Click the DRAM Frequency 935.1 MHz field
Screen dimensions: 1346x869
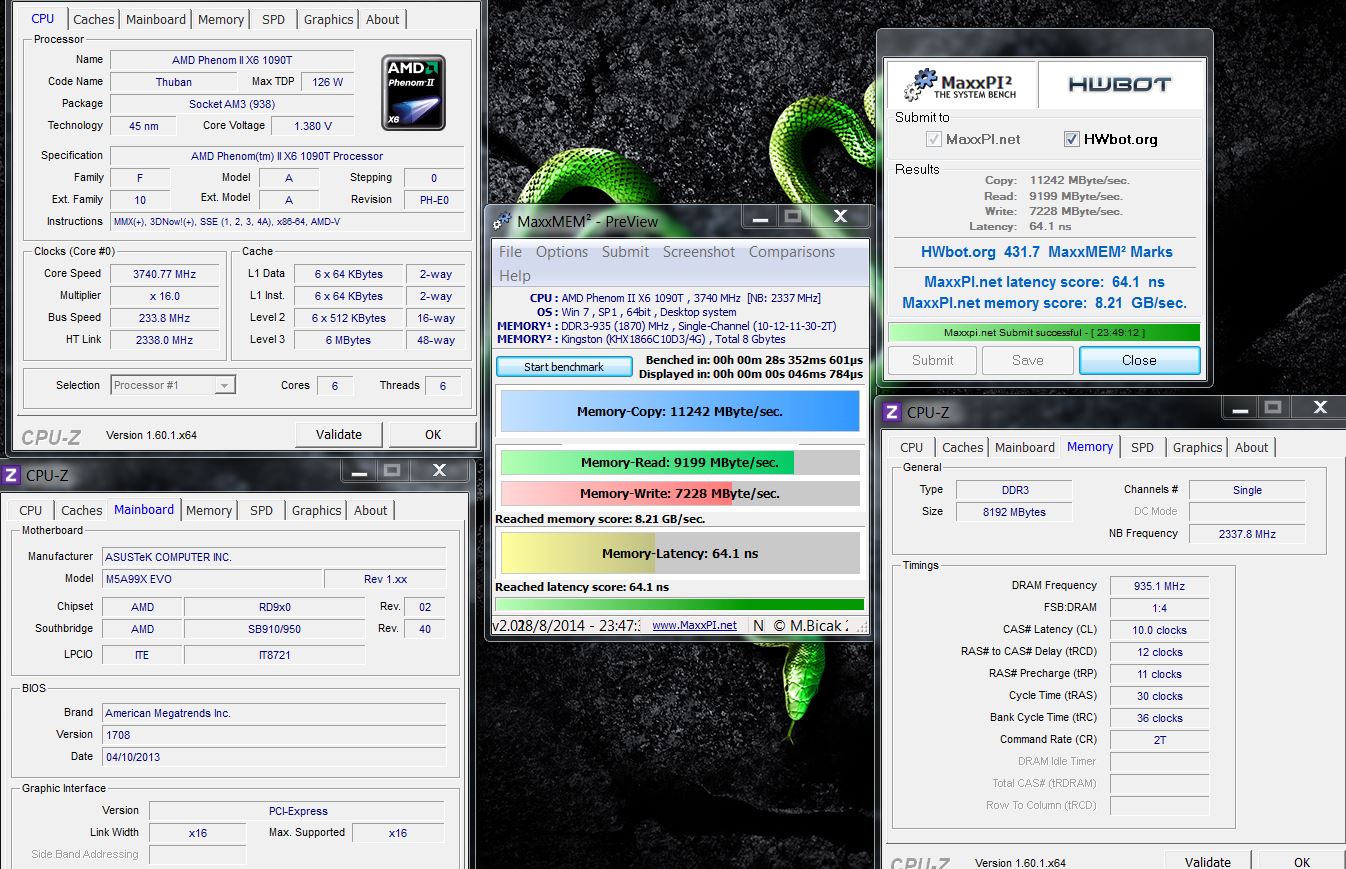click(1159, 586)
